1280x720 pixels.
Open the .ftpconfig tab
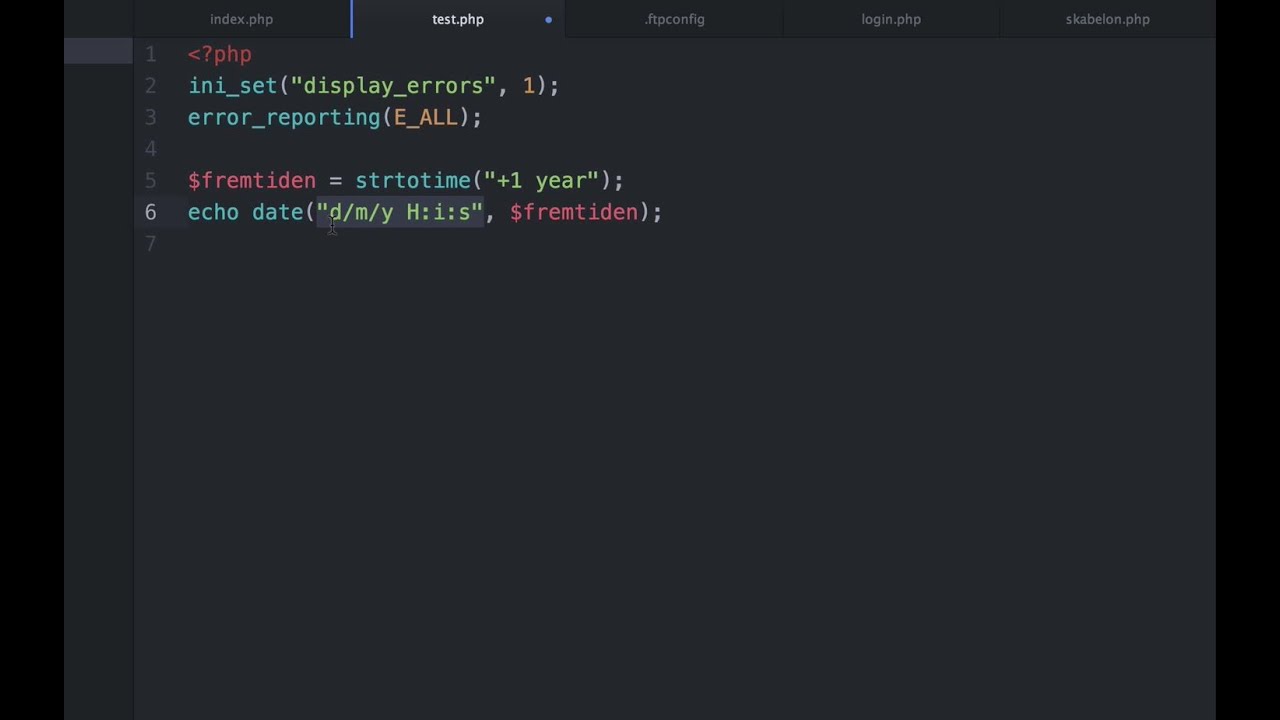674,19
